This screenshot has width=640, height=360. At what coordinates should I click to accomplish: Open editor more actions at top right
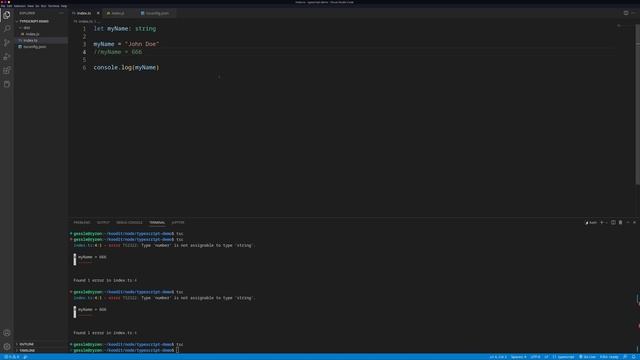pos(633,13)
